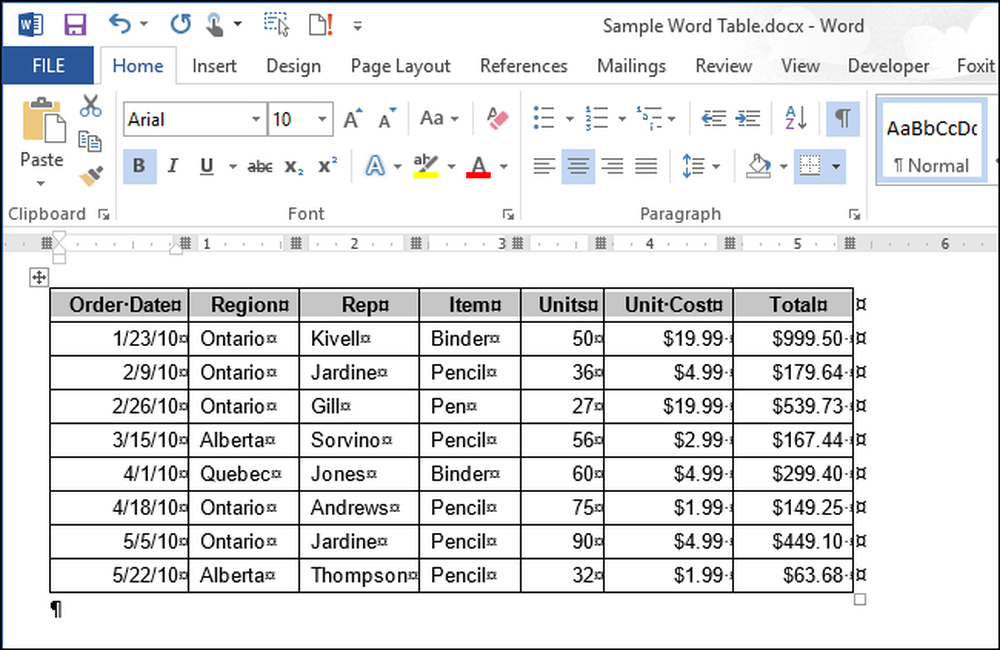The width and height of the screenshot is (1000, 650).
Task: Click the Cut scissors icon
Action: click(91, 106)
